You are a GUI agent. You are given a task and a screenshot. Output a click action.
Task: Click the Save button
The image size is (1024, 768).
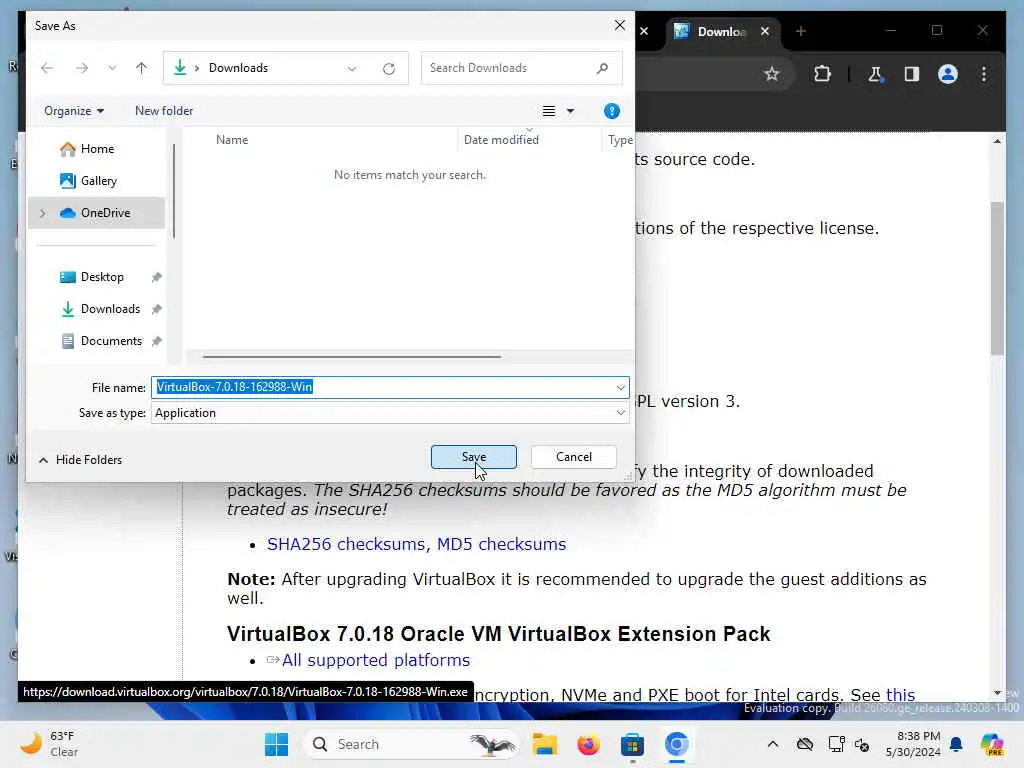click(473, 457)
